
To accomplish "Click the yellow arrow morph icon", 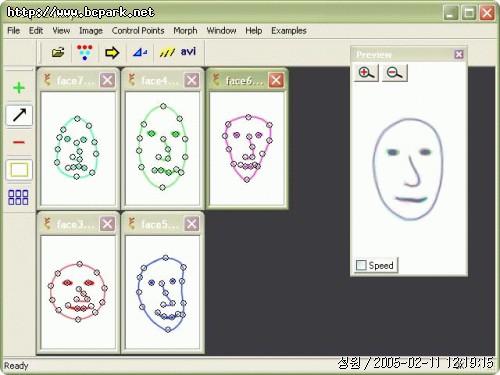I will [112, 53].
